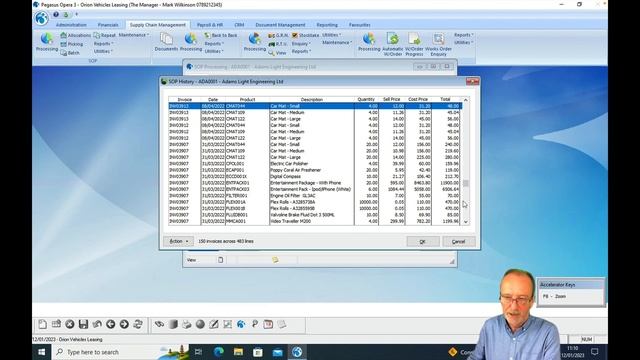The width and height of the screenshot is (640, 360).
Task: Switch to the Favourites tab
Action: 360,25
